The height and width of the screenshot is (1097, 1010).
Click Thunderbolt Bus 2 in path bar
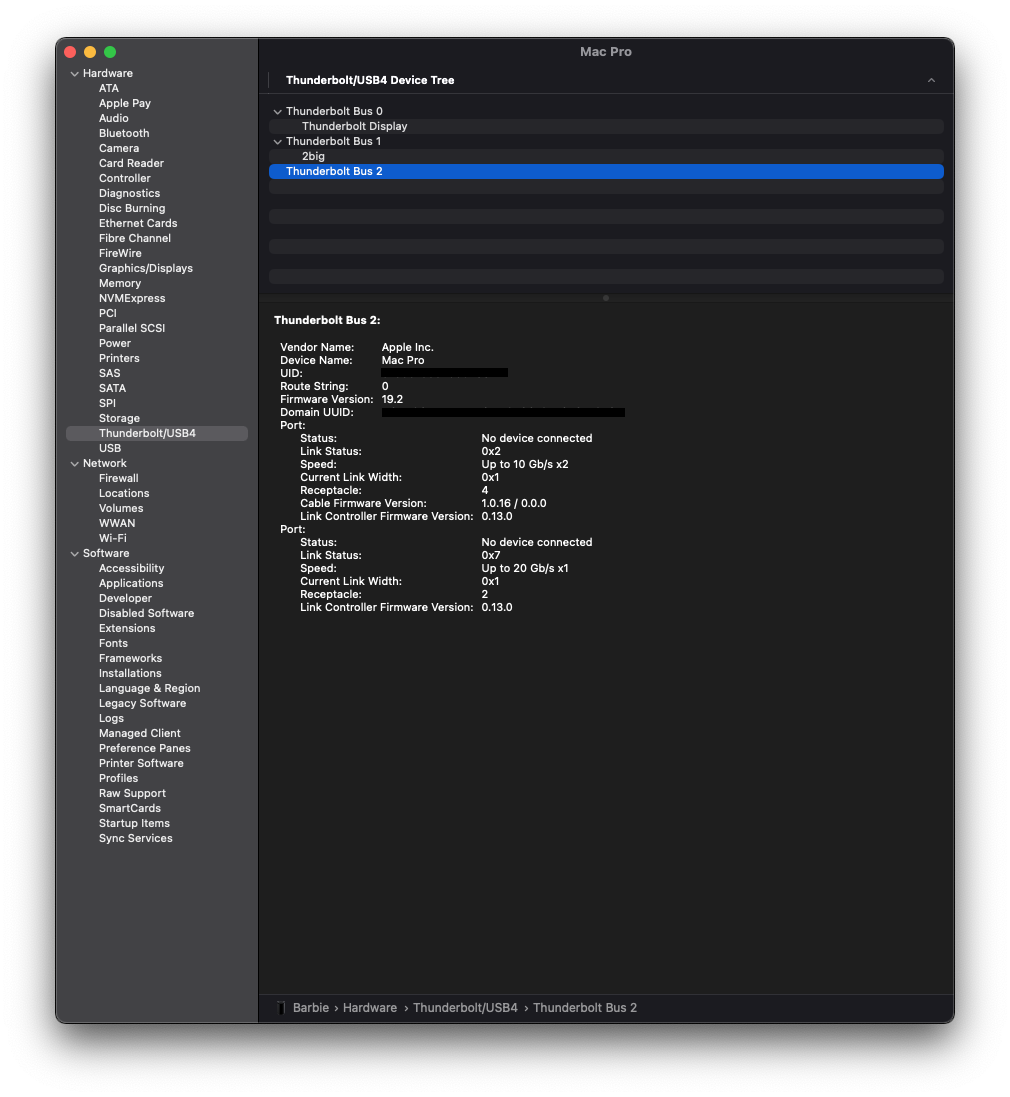pyautogui.click(x=585, y=1007)
